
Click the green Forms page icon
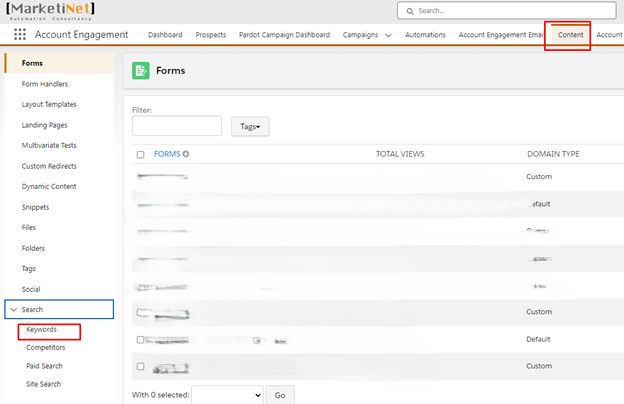click(x=140, y=70)
